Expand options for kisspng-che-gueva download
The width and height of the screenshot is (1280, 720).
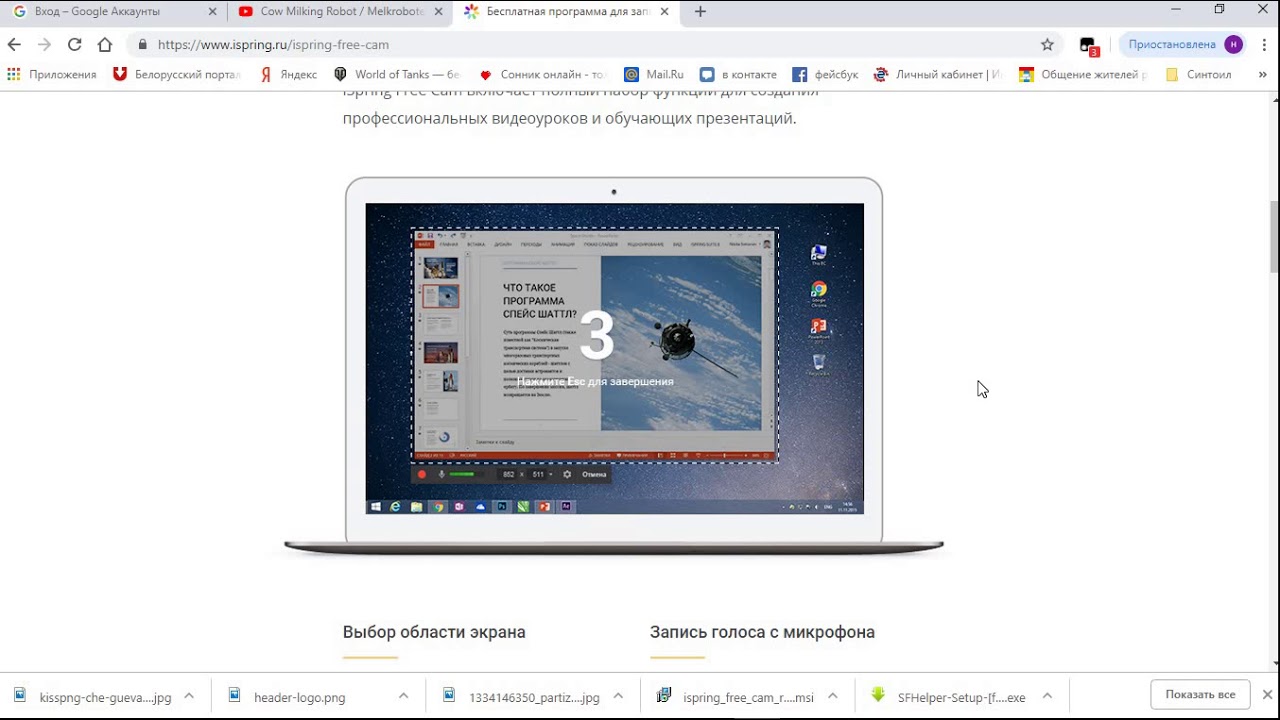pos(189,696)
